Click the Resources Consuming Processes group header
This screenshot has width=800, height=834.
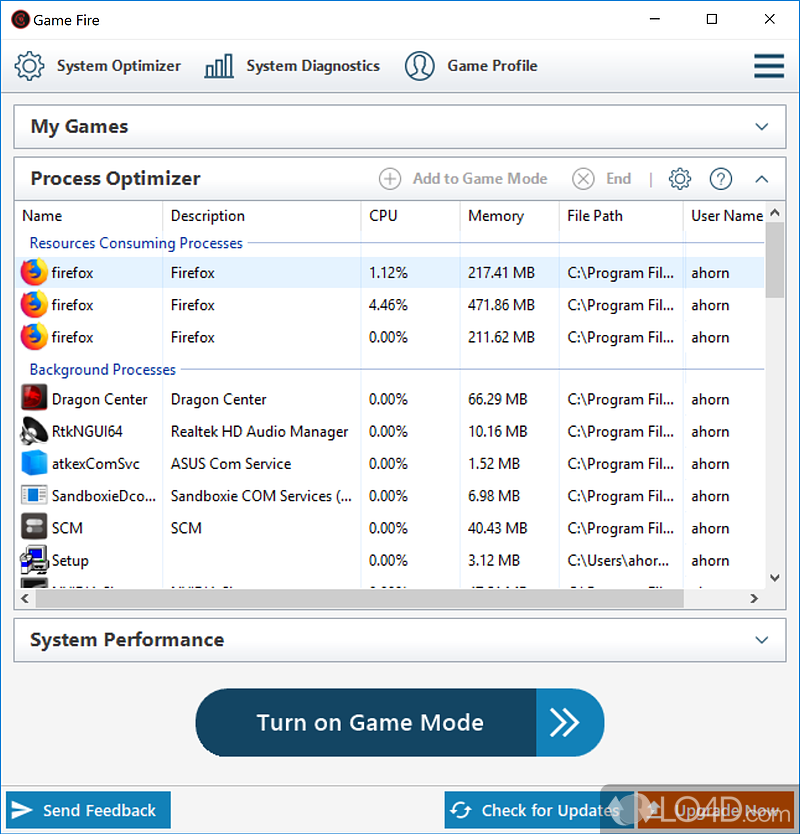(x=136, y=243)
